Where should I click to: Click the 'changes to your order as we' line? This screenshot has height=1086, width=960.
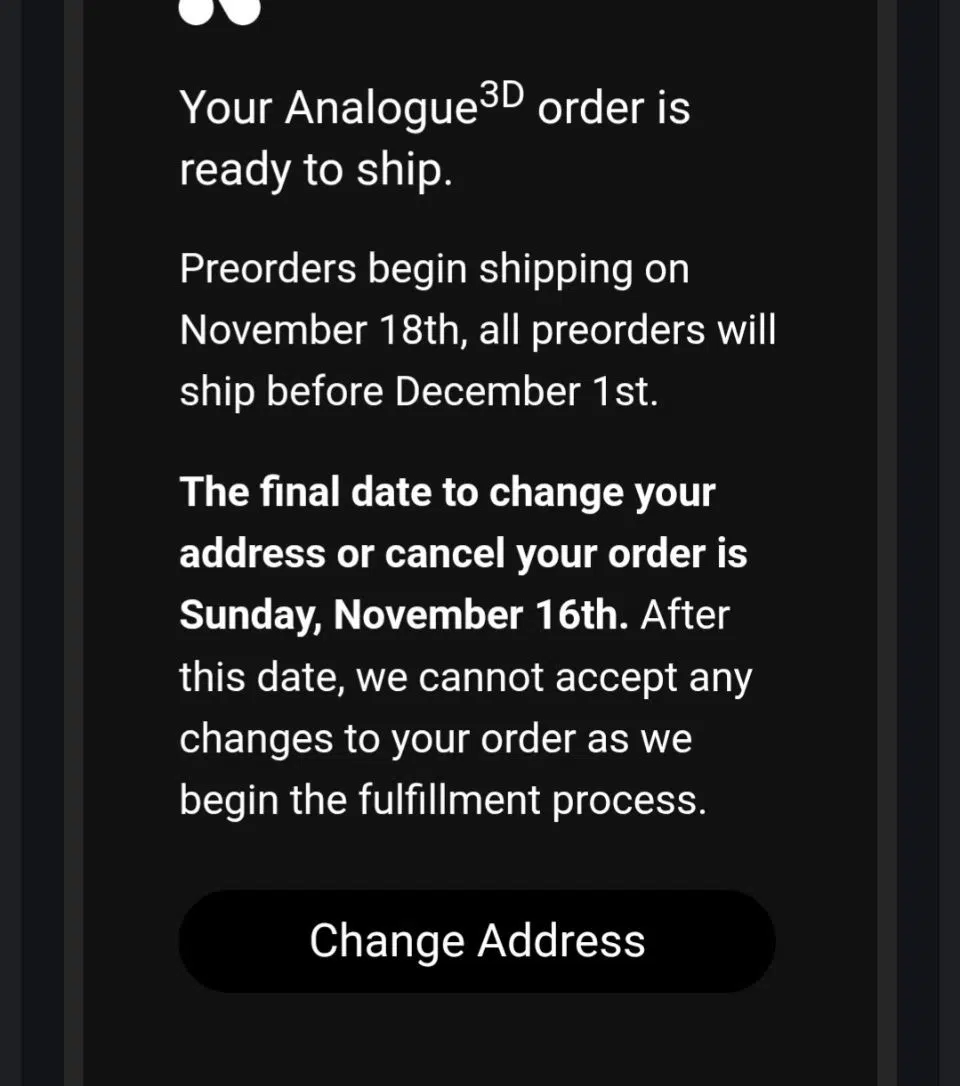(435, 739)
